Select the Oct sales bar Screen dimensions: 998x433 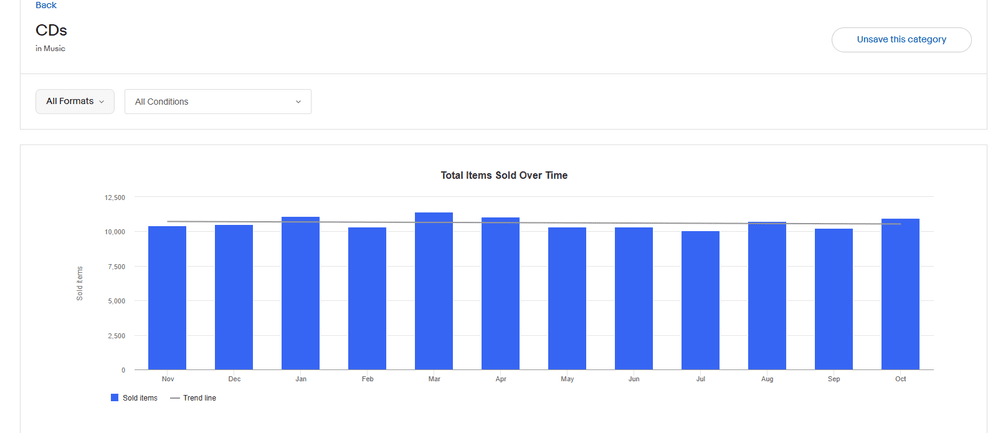[x=901, y=294]
